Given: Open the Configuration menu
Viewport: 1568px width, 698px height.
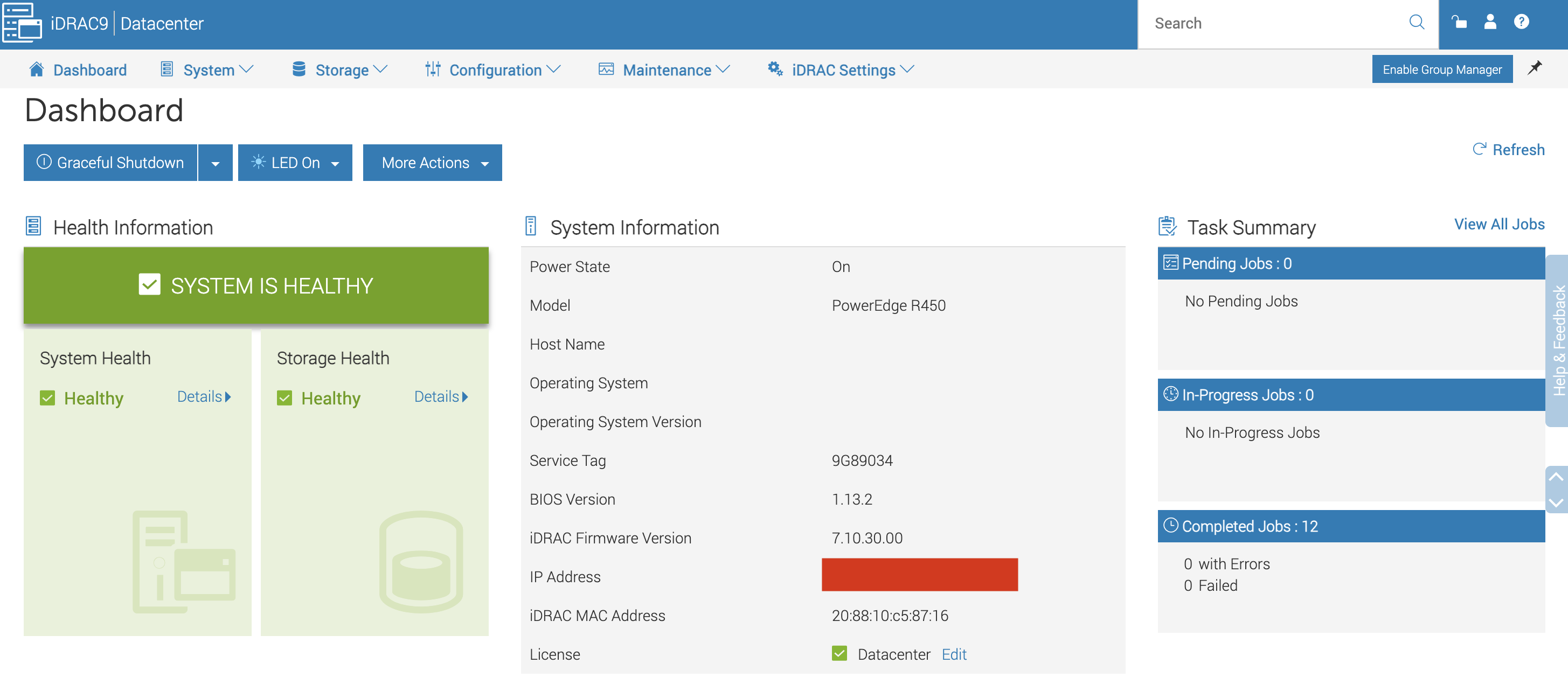Looking at the screenshot, I should point(495,70).
